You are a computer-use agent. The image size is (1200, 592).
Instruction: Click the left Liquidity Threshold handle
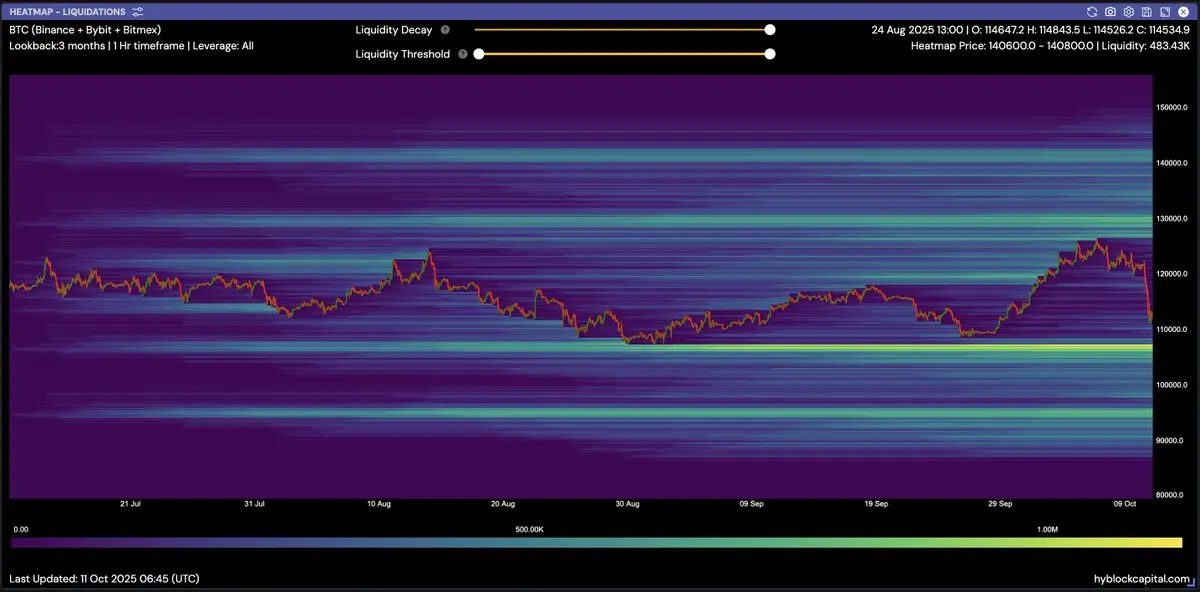pyautogui.click(x=478, y=54)
